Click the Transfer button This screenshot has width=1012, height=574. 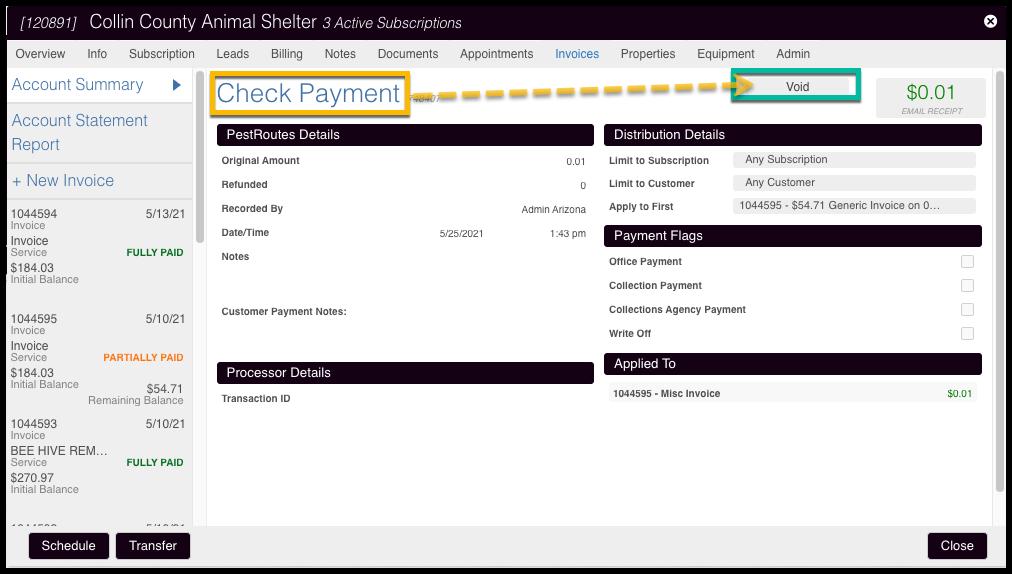153,545
